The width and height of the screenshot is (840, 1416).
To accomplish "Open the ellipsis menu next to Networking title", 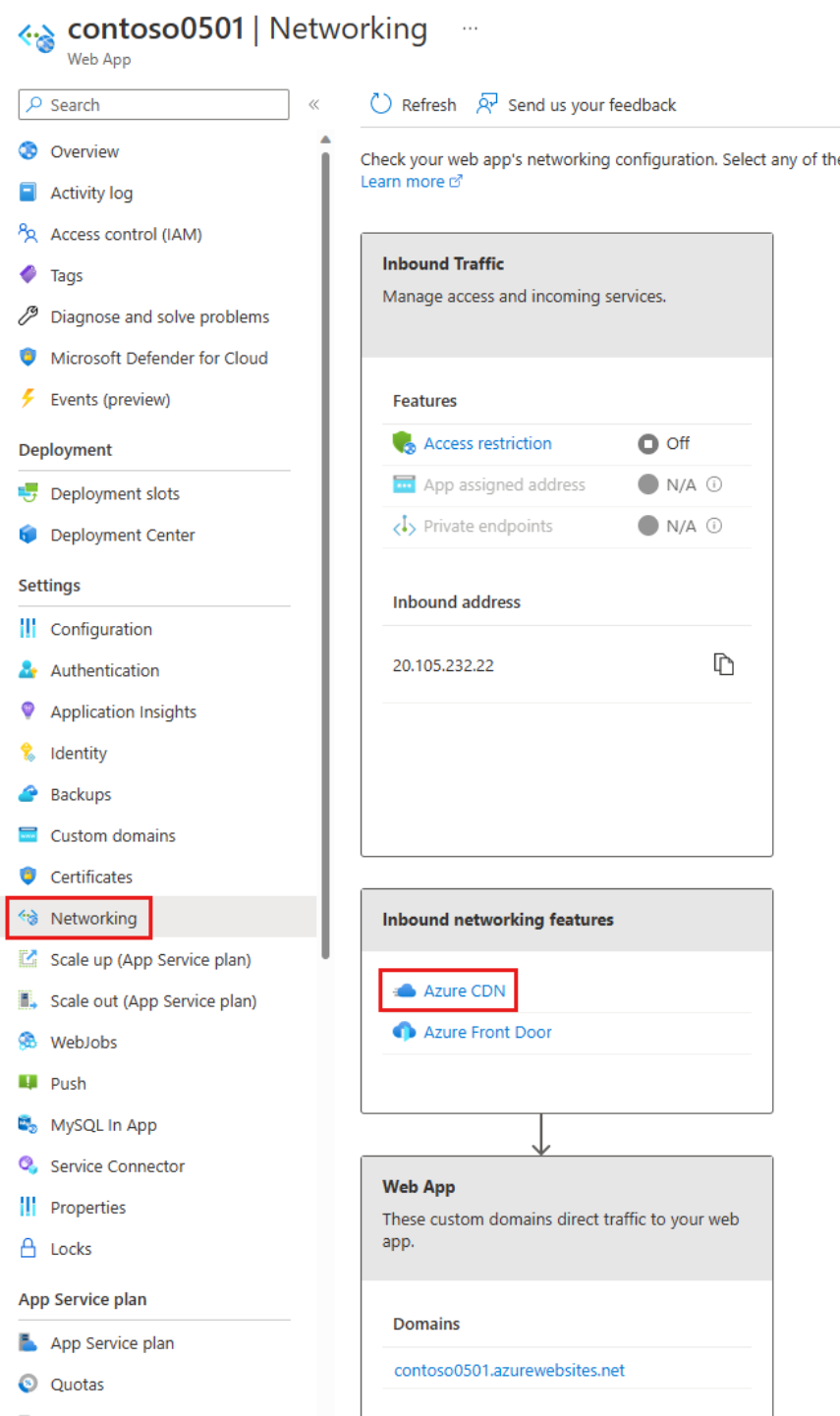I will point(470,28).
